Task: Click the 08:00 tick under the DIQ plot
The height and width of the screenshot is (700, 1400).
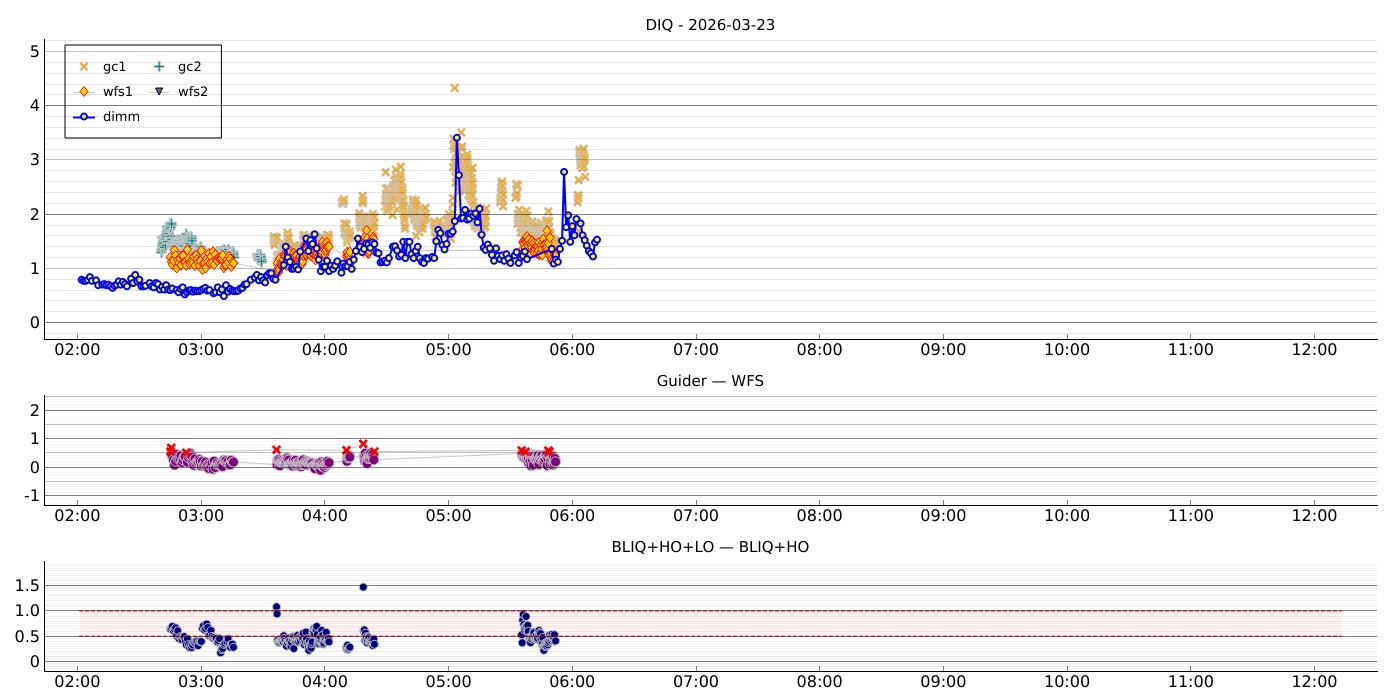Action: click(x=819, y=350)
